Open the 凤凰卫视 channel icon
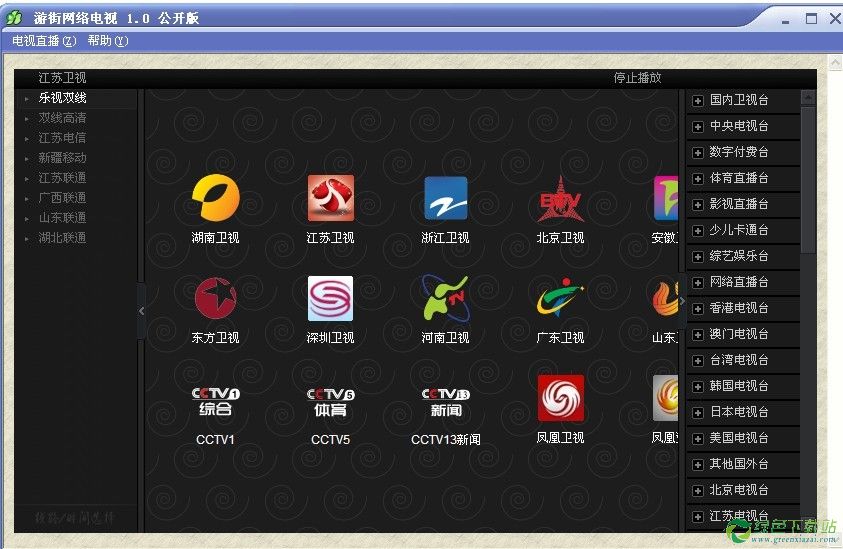Screen dimensions: 843x549 [x=560, y=398]
